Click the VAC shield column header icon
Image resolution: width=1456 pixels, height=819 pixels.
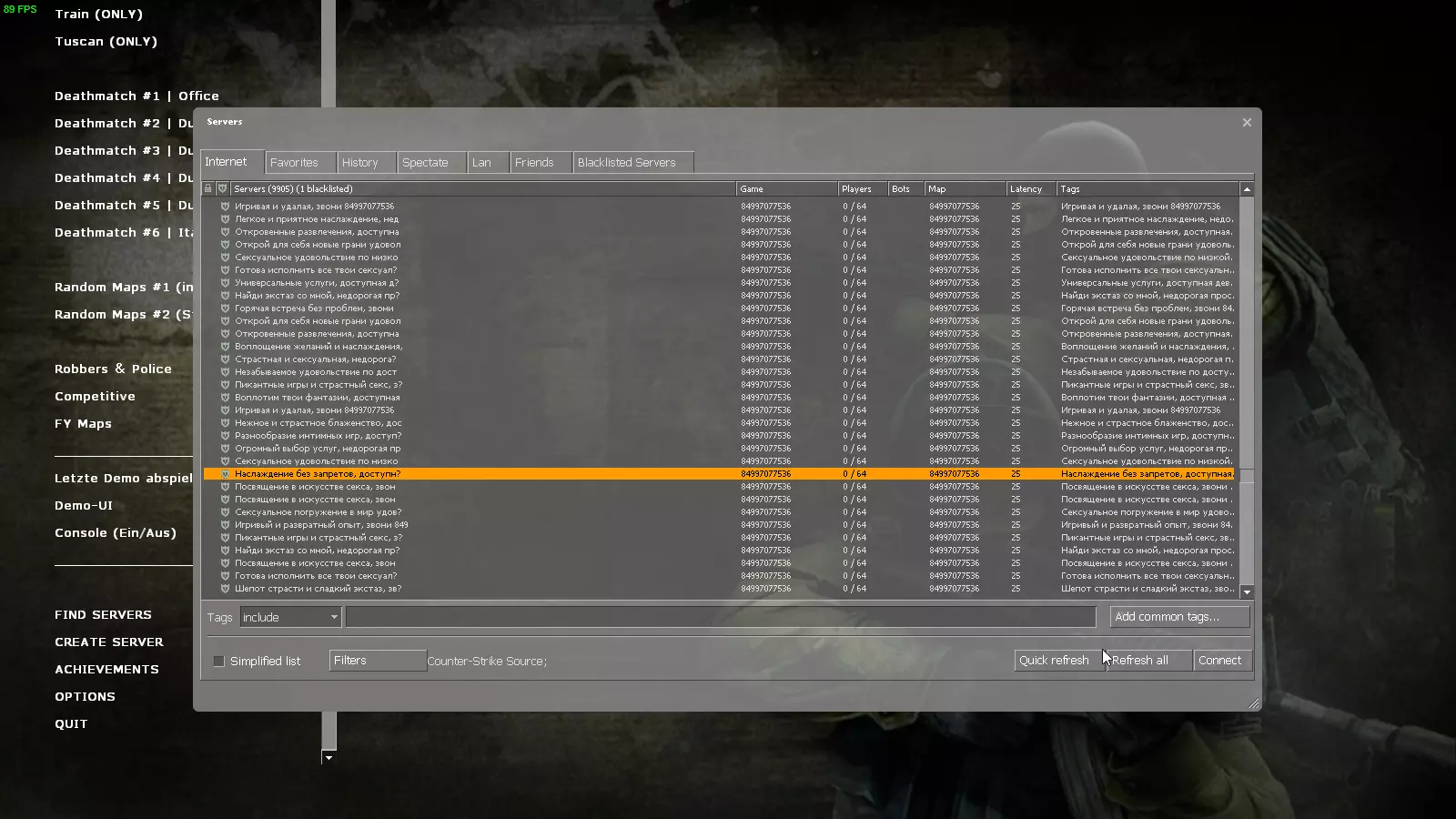point(222,189)
